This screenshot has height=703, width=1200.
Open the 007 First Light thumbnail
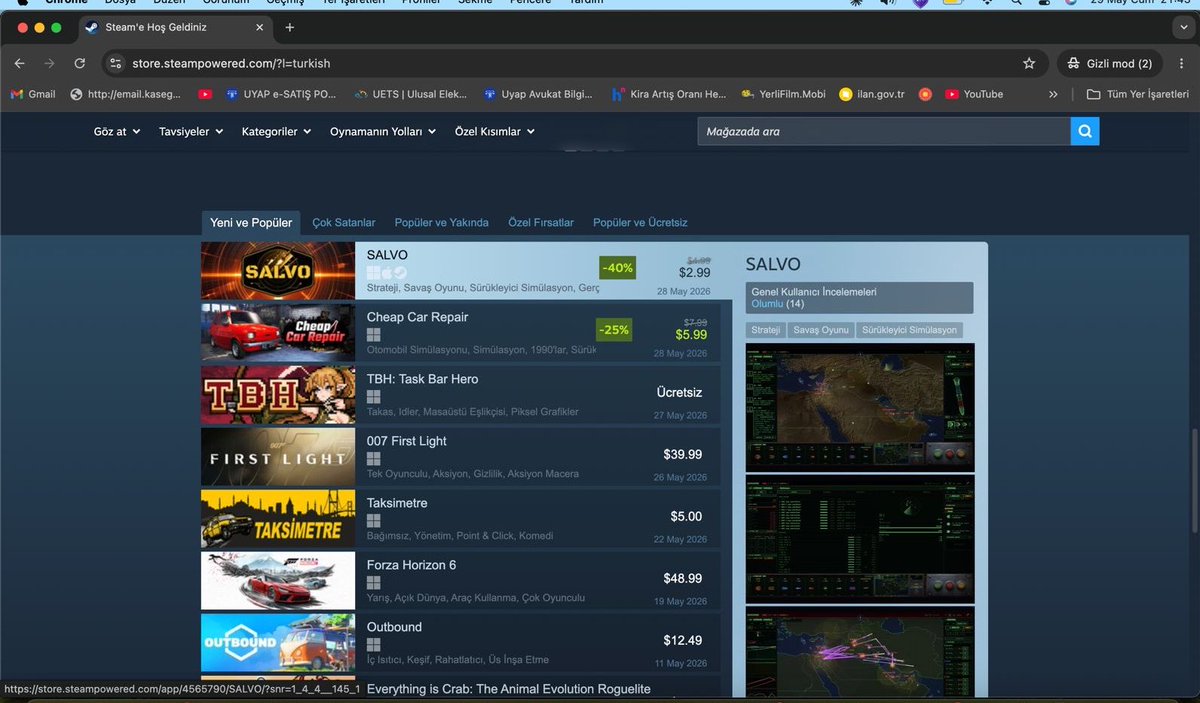(x=278, y=456)
